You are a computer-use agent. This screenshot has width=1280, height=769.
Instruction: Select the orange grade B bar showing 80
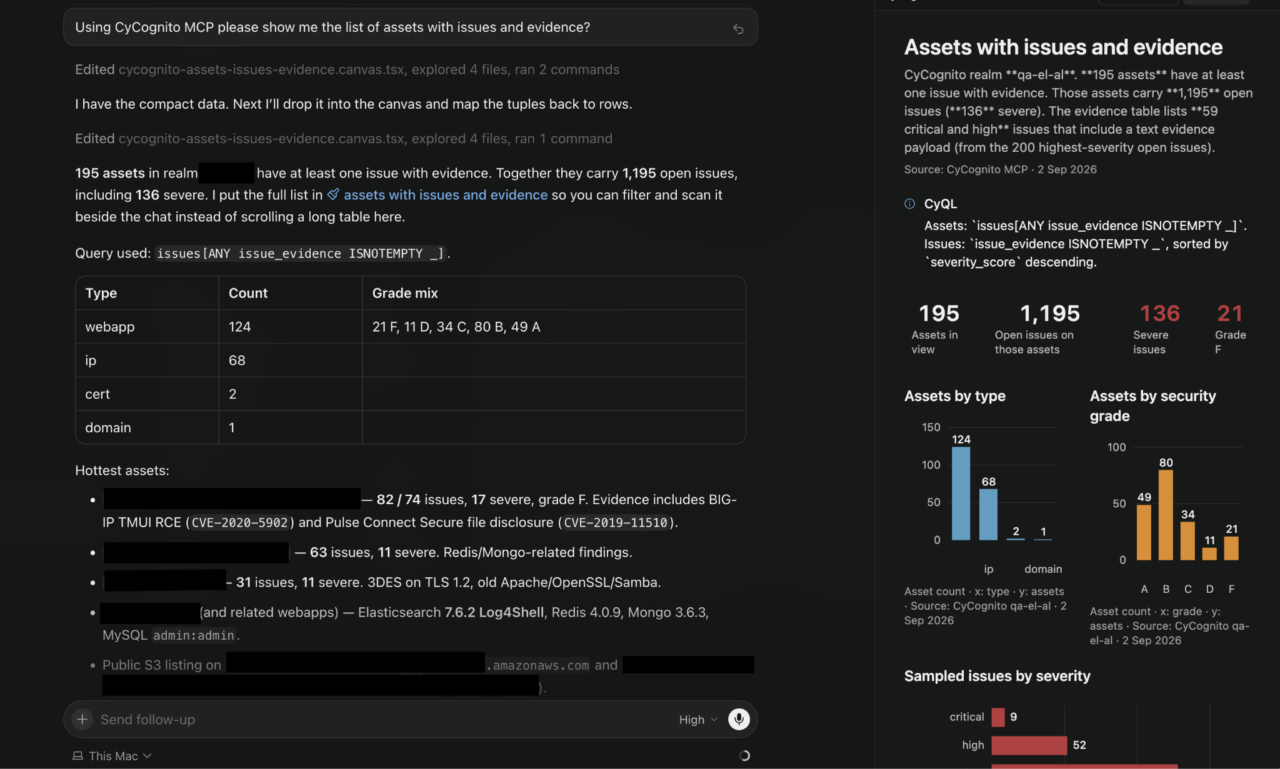point(1166,515)
